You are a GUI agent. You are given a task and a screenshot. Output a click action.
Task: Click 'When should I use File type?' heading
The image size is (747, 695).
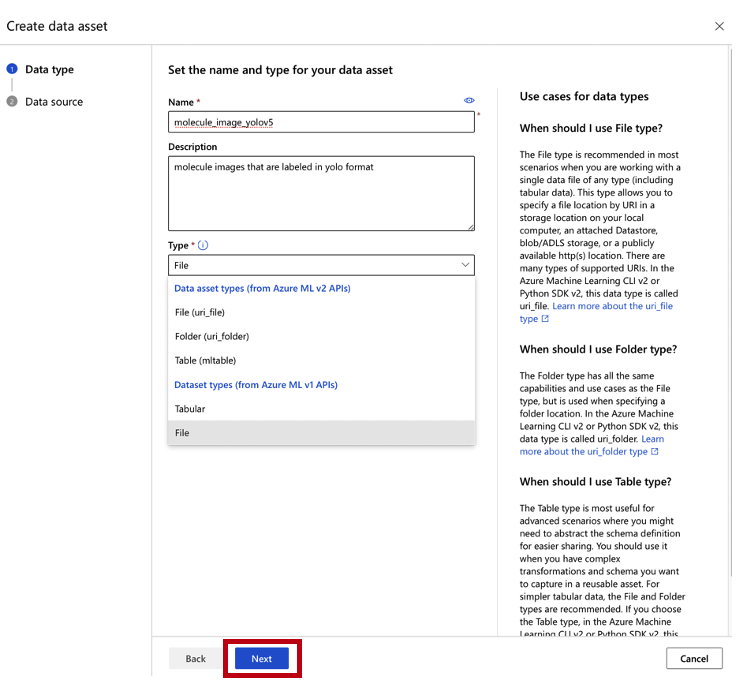click(x=591, y=129)
